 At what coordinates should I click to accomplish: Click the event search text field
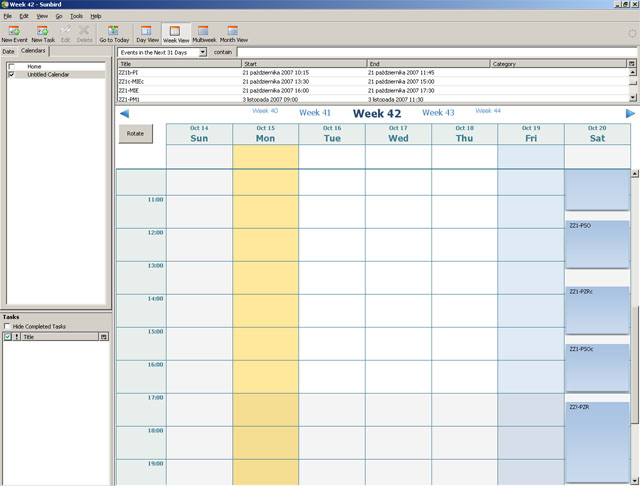[436, 51]
